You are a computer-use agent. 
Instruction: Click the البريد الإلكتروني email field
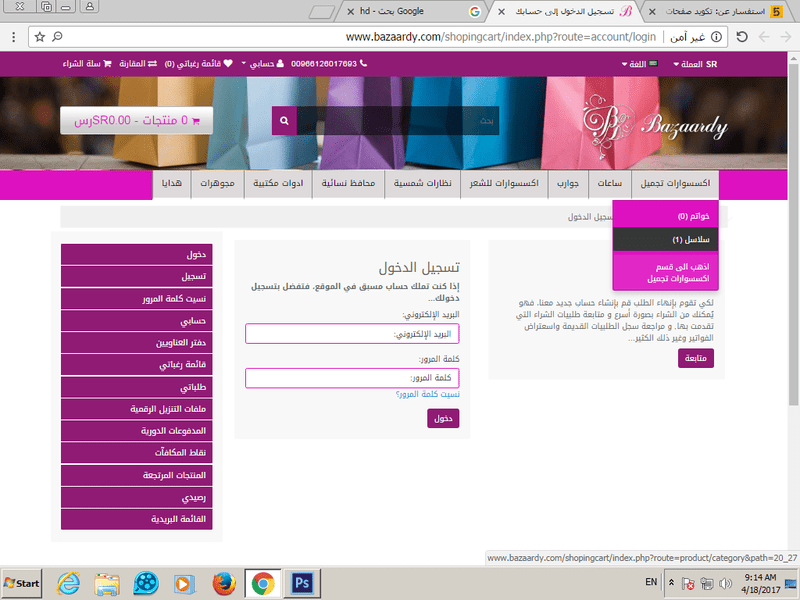pyautogui.click(x=352, y=334)
